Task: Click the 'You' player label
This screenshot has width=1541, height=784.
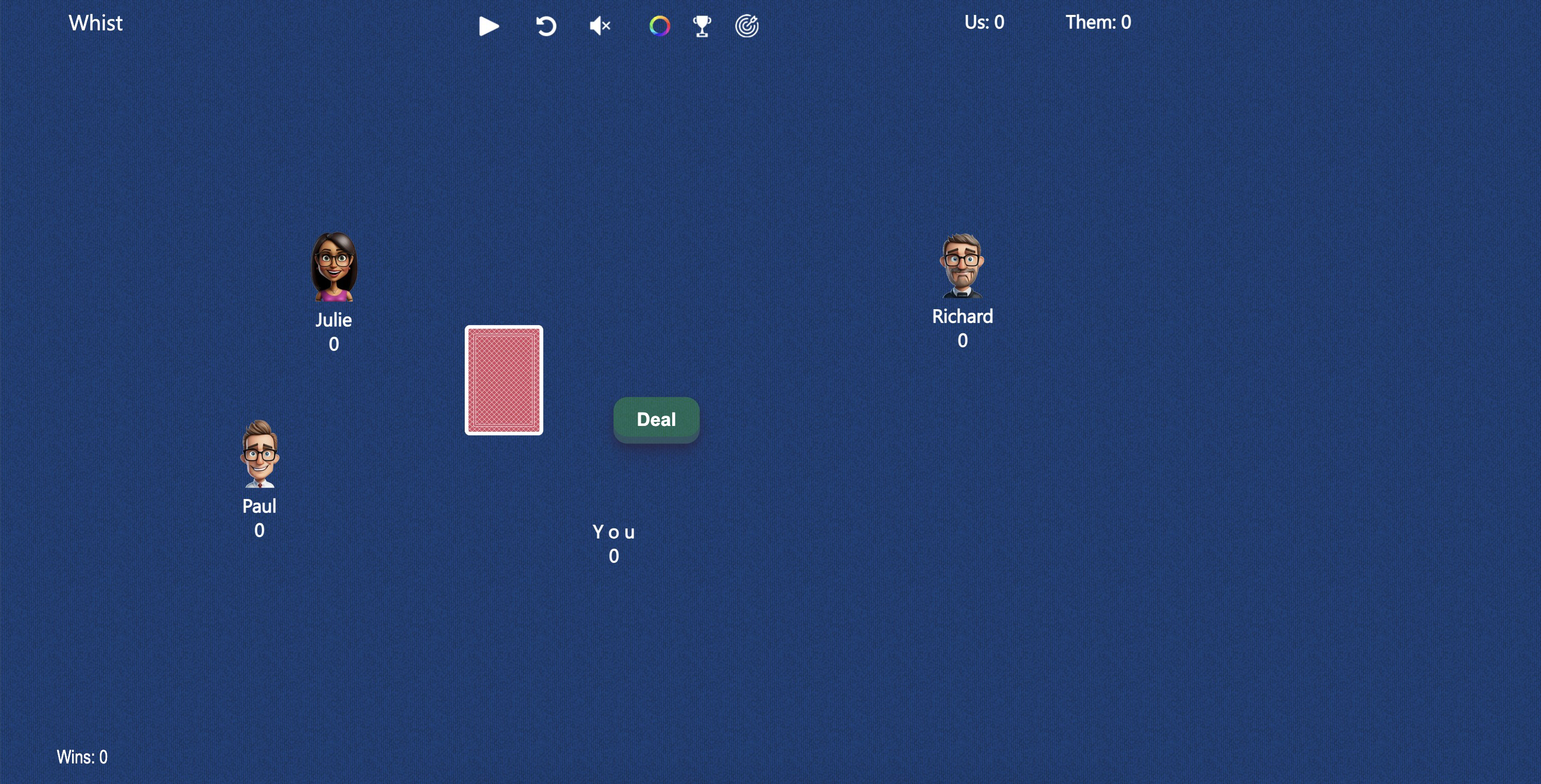Action: [x=614, y=531]
